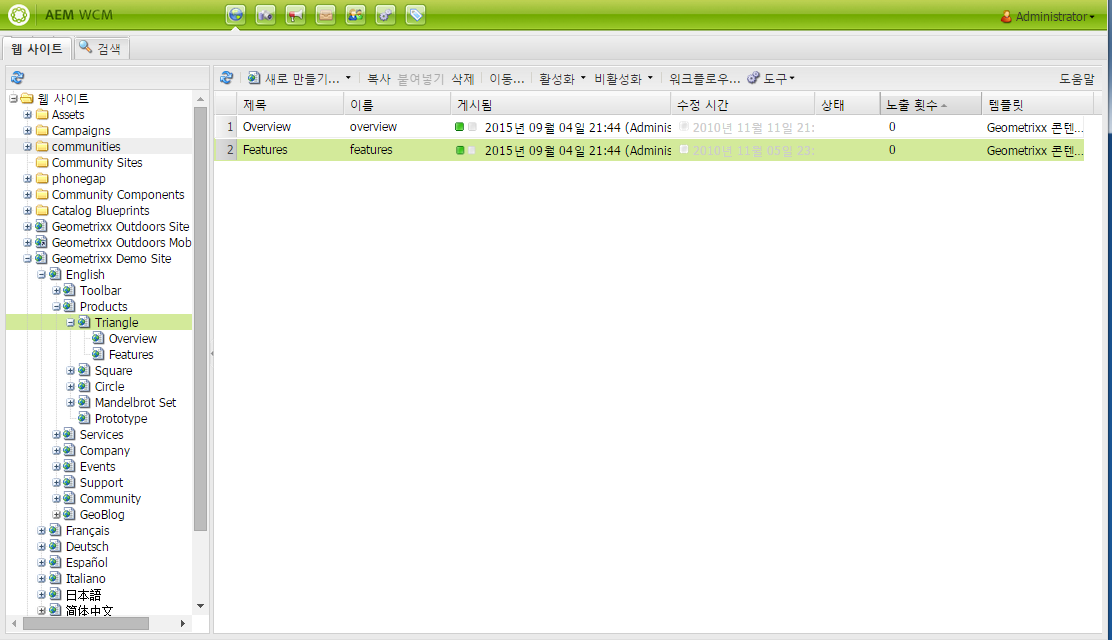Screen dimensions: 1112x640
Task: Expand the Square node
Action: 71,371
